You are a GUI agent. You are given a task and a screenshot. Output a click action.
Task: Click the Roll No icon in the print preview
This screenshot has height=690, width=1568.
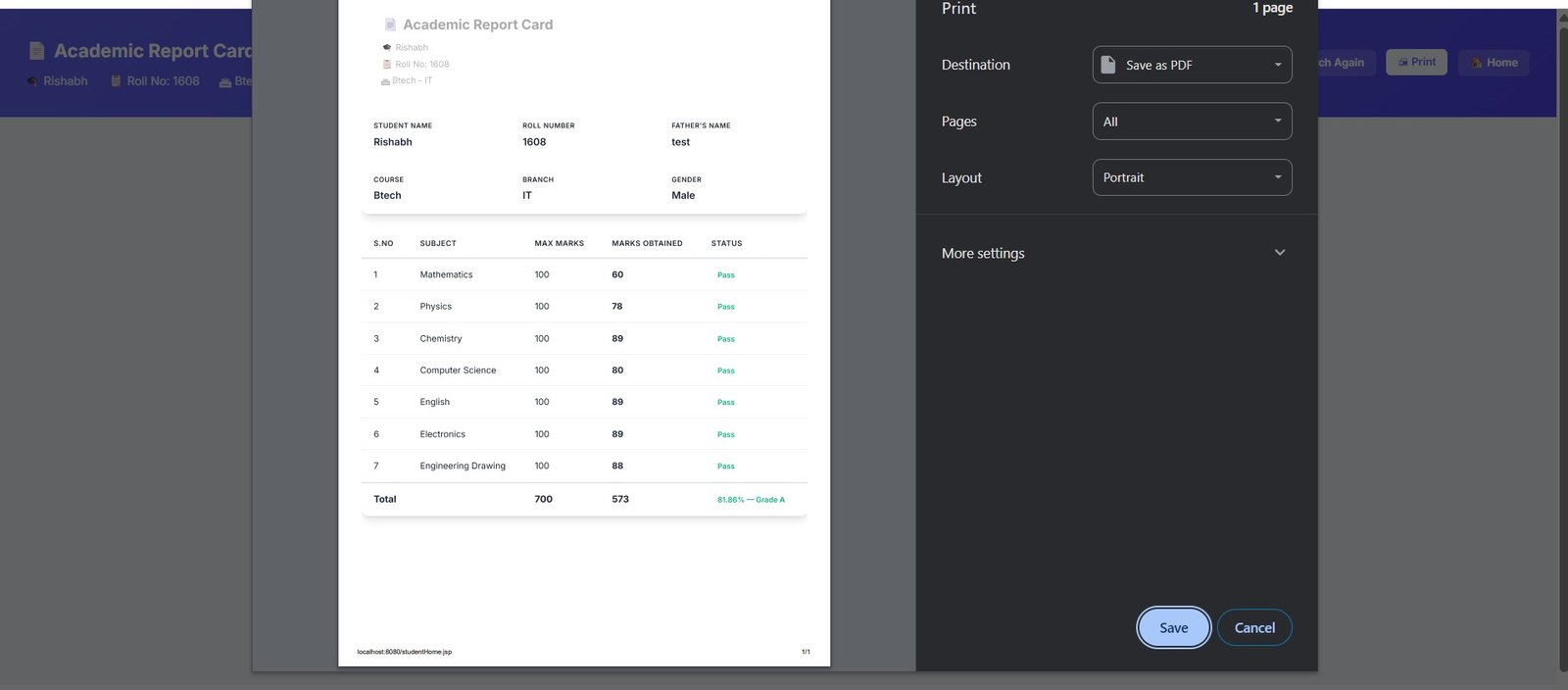point(387,64)
